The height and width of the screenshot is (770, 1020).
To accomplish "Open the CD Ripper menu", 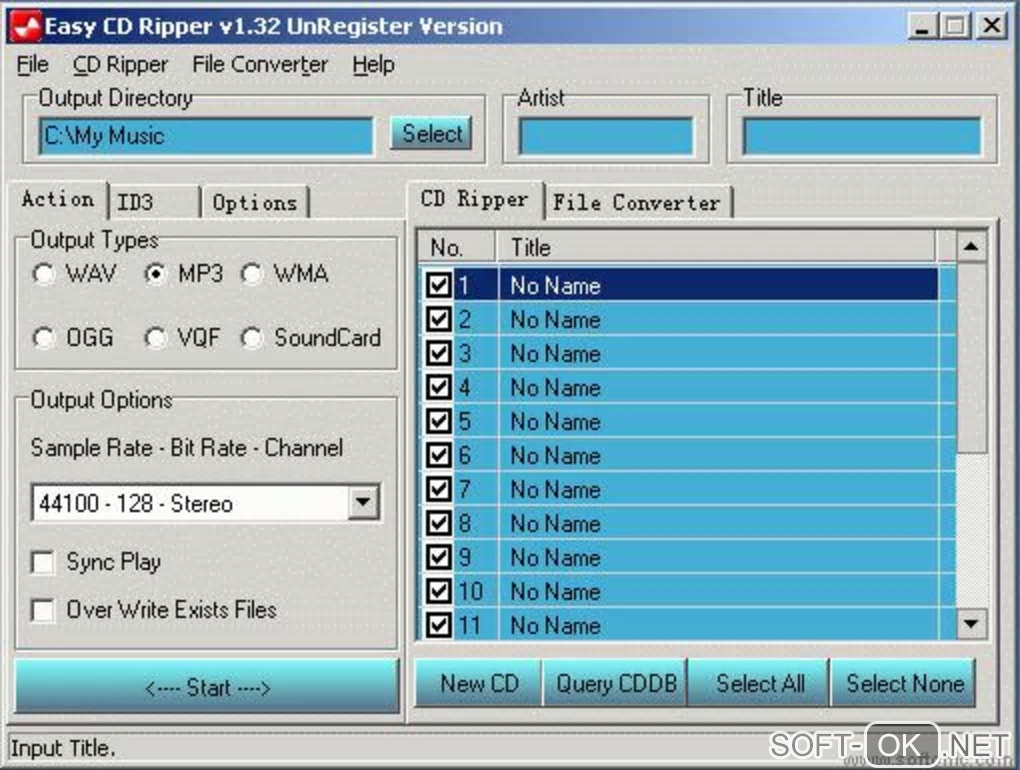I will 120,65.
